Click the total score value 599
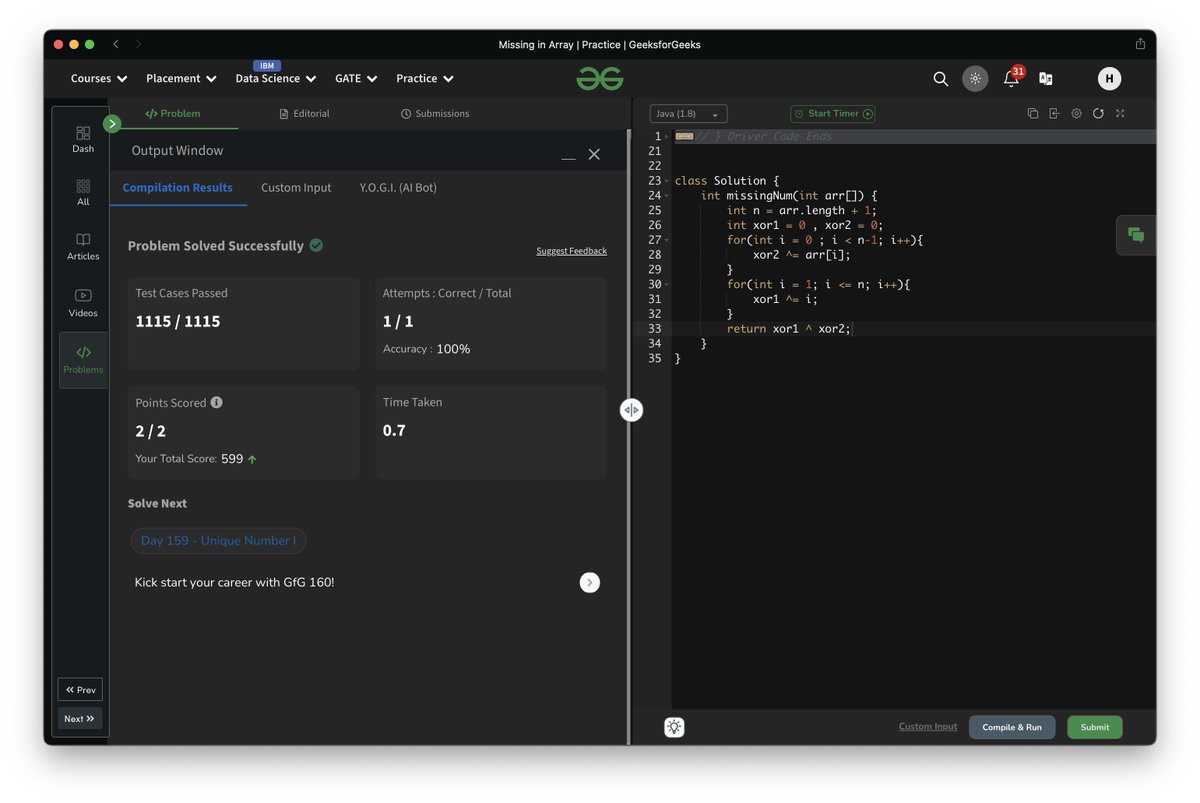 (x=232, y=459)
